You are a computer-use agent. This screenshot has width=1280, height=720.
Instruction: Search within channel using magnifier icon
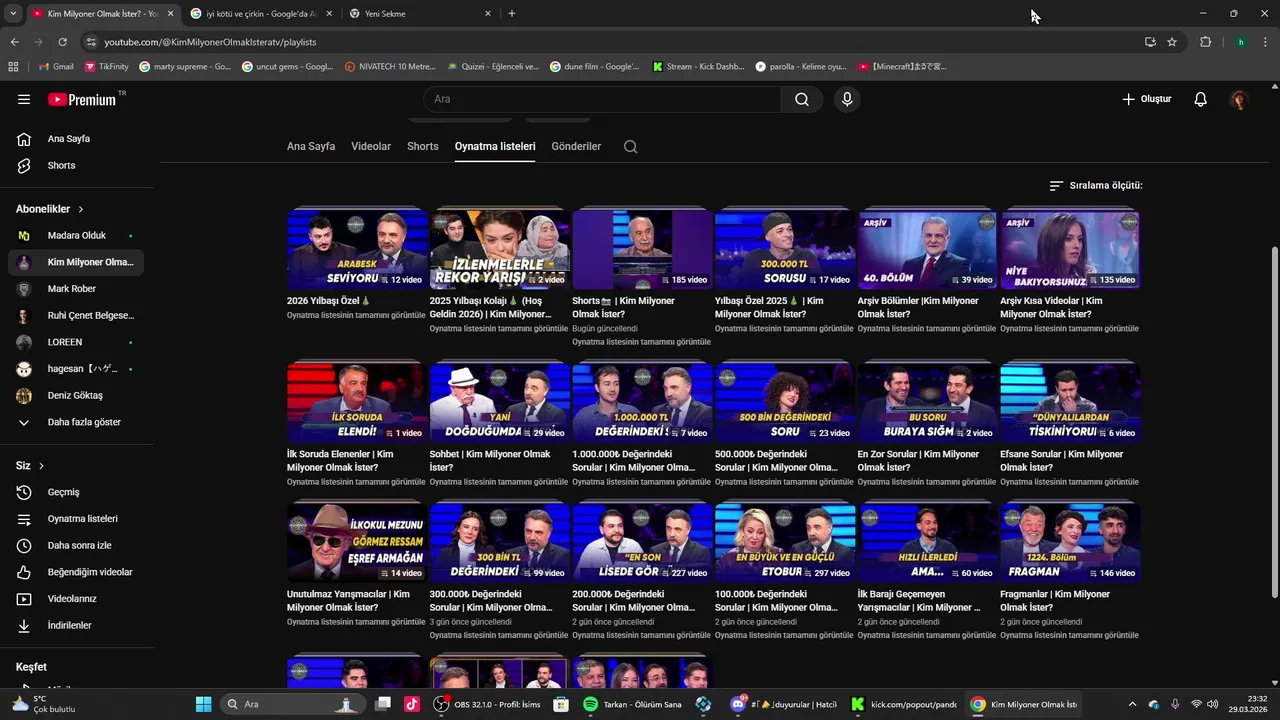tap(630, 146)
